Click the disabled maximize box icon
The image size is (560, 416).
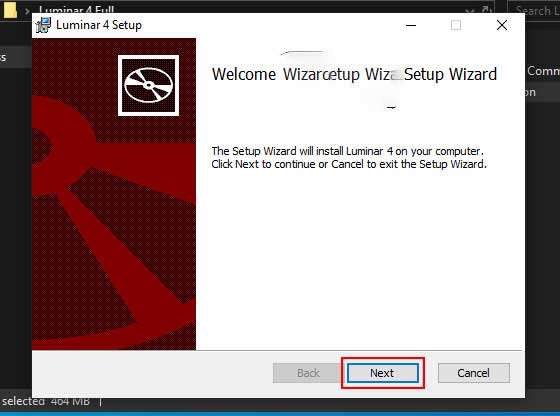click(456, 25)
